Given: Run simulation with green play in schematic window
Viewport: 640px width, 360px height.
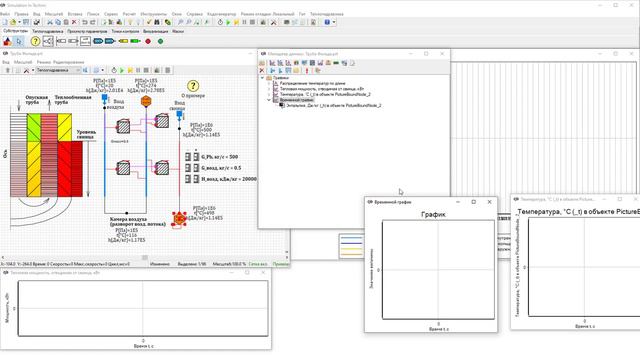Looking at the screenshot, I should click(x=122, y=70).
